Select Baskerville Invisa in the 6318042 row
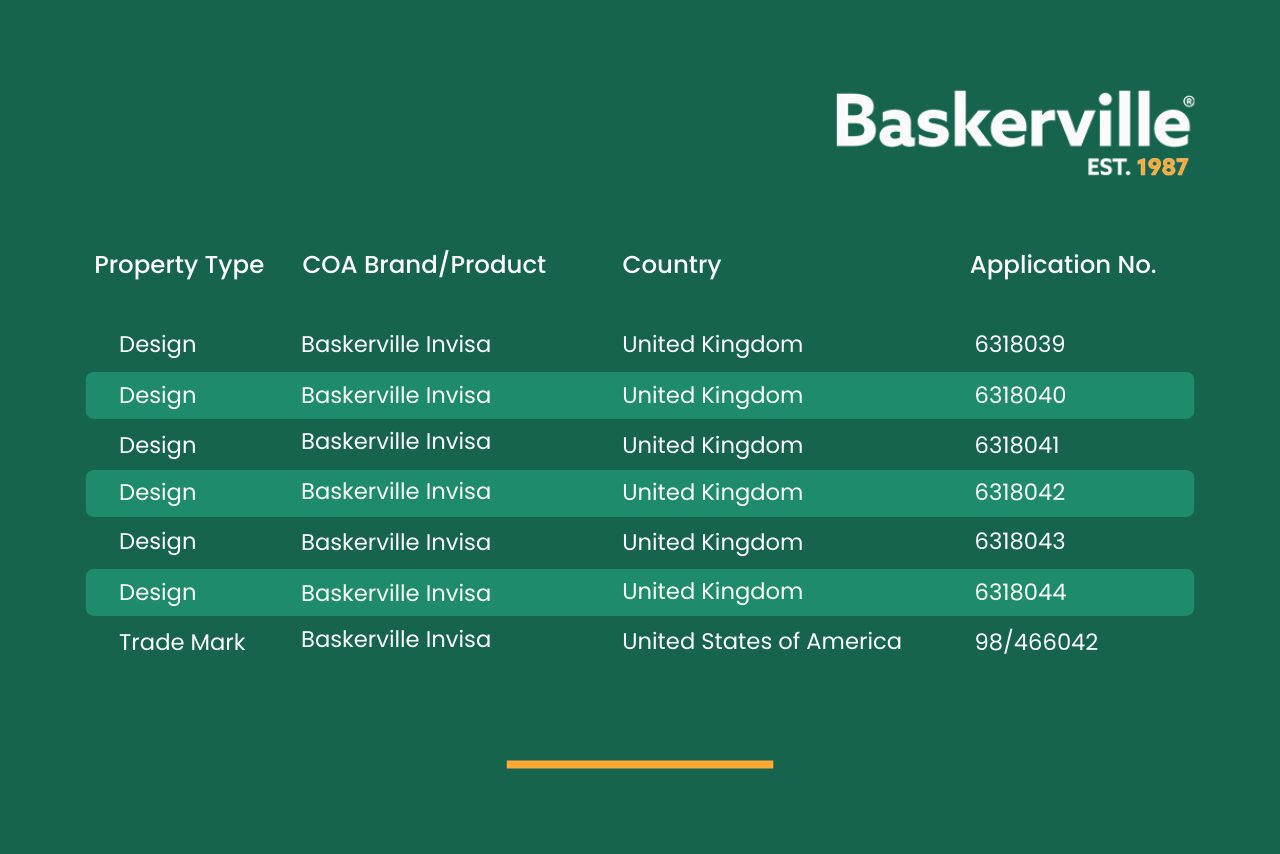Image resolution: width=1280 pixels, height=854 pixels. pyautogui.click(x=396, y=491)
